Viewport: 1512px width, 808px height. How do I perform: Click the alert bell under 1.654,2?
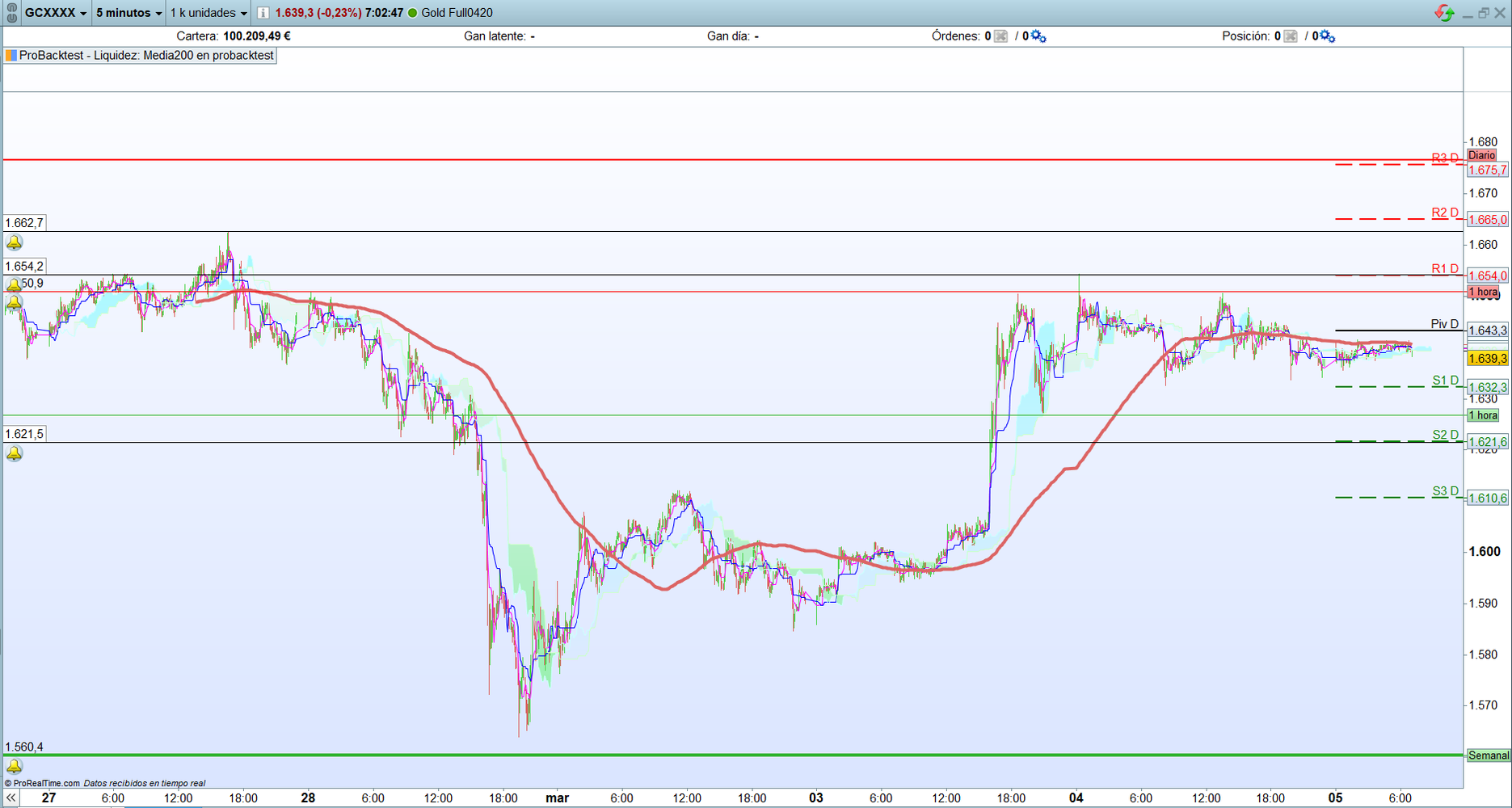point(14,284)
